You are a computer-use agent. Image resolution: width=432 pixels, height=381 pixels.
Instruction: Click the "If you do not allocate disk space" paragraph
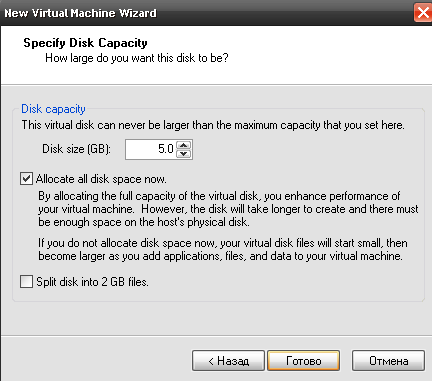tap(223, 249)
